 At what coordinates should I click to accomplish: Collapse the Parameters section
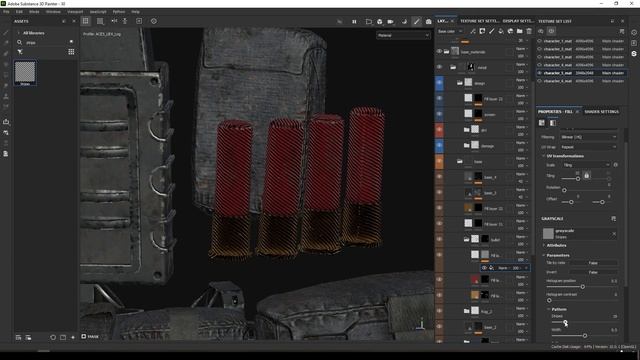pos(544,255)
